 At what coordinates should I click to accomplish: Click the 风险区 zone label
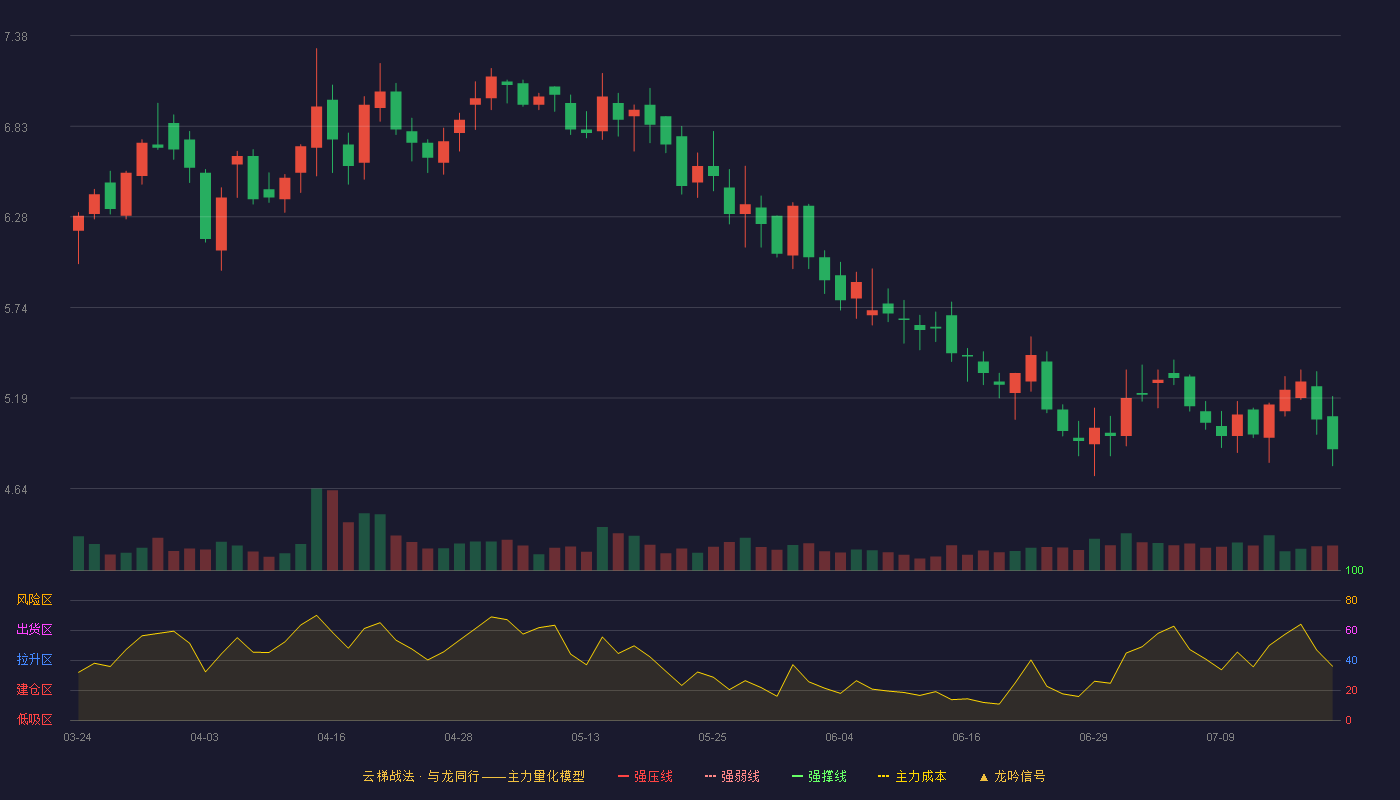[35, 600]
